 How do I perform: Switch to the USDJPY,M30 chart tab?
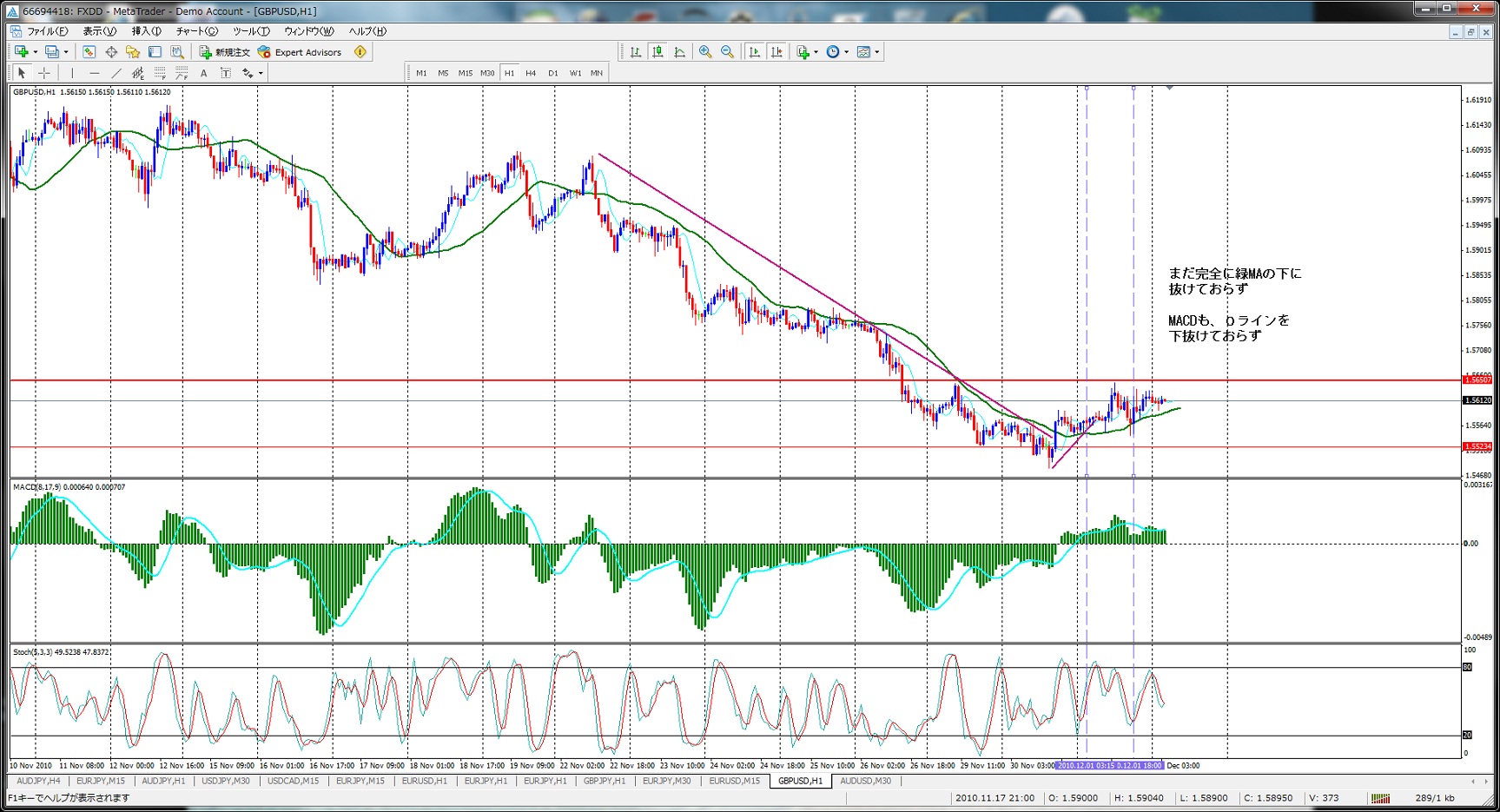226,781
